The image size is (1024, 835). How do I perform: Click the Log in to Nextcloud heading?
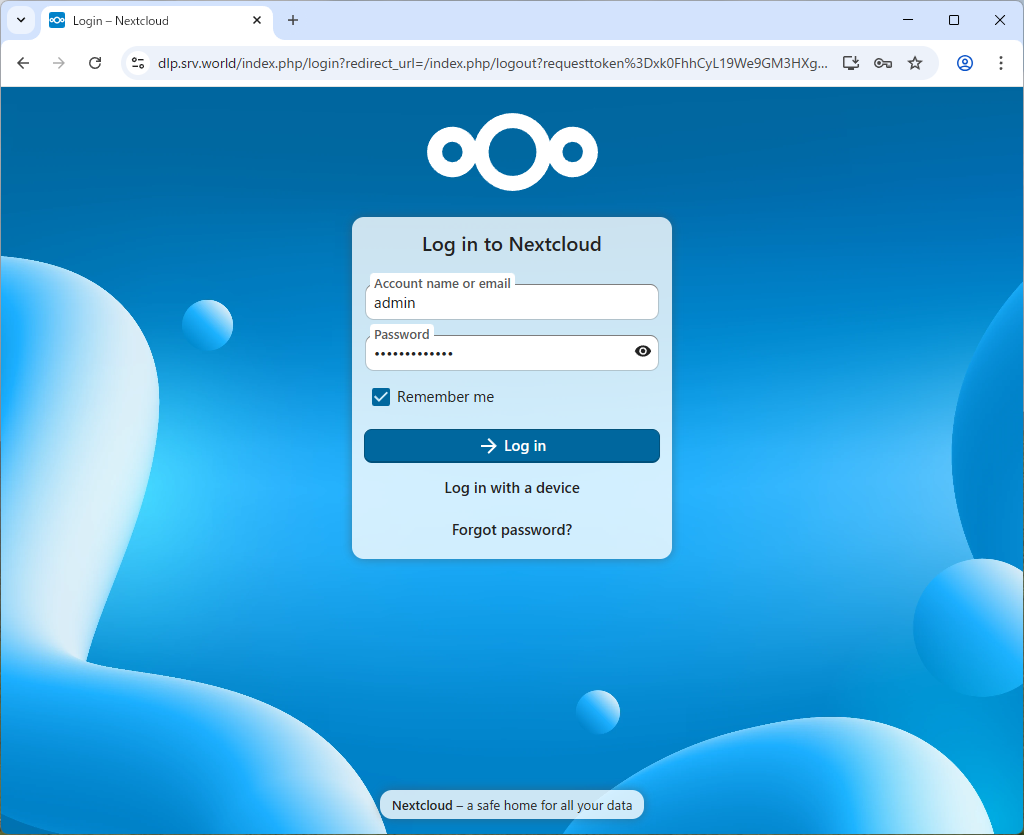pyautogui.click(x=511, y=244)
